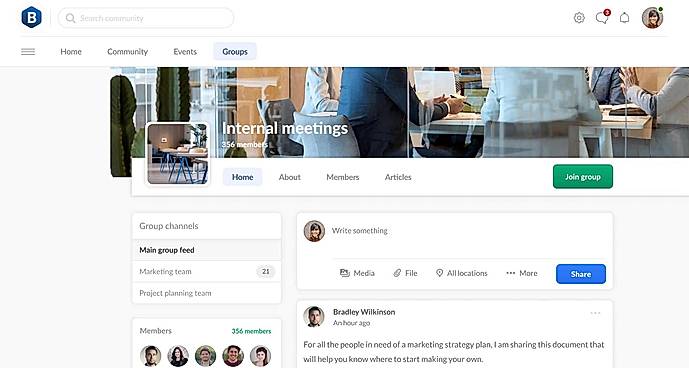
Task: Click the 21 badge on Marketing team
Action: pos(265,272)
